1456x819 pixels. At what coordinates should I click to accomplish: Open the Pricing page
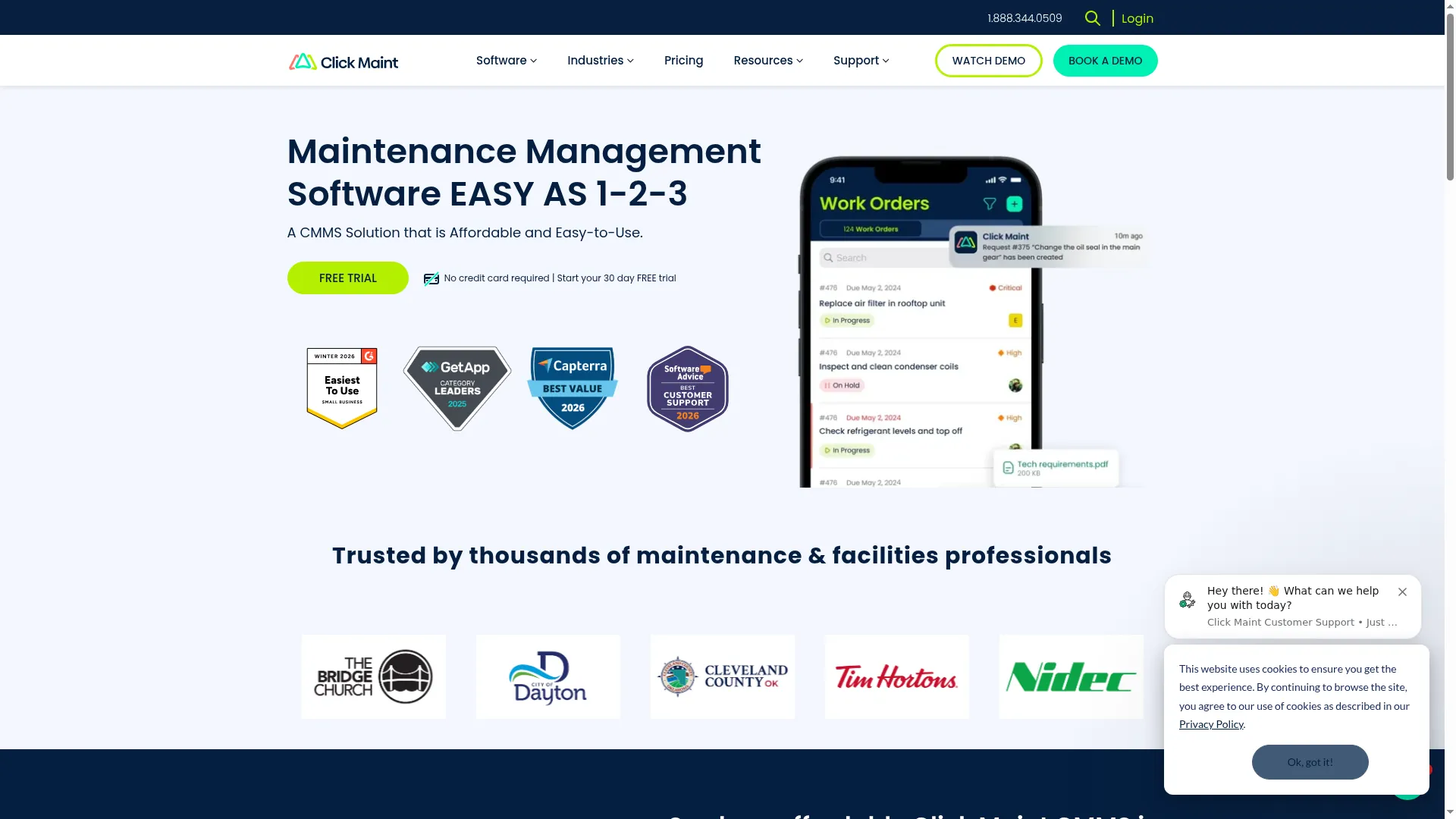click(684, 61)
